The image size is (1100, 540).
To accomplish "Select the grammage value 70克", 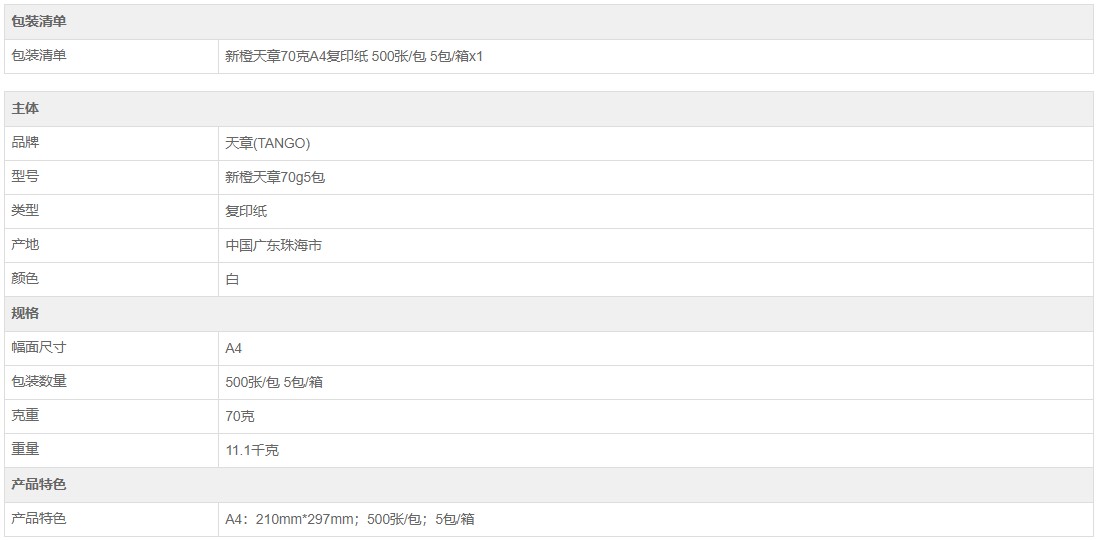I will pos(240,416).
